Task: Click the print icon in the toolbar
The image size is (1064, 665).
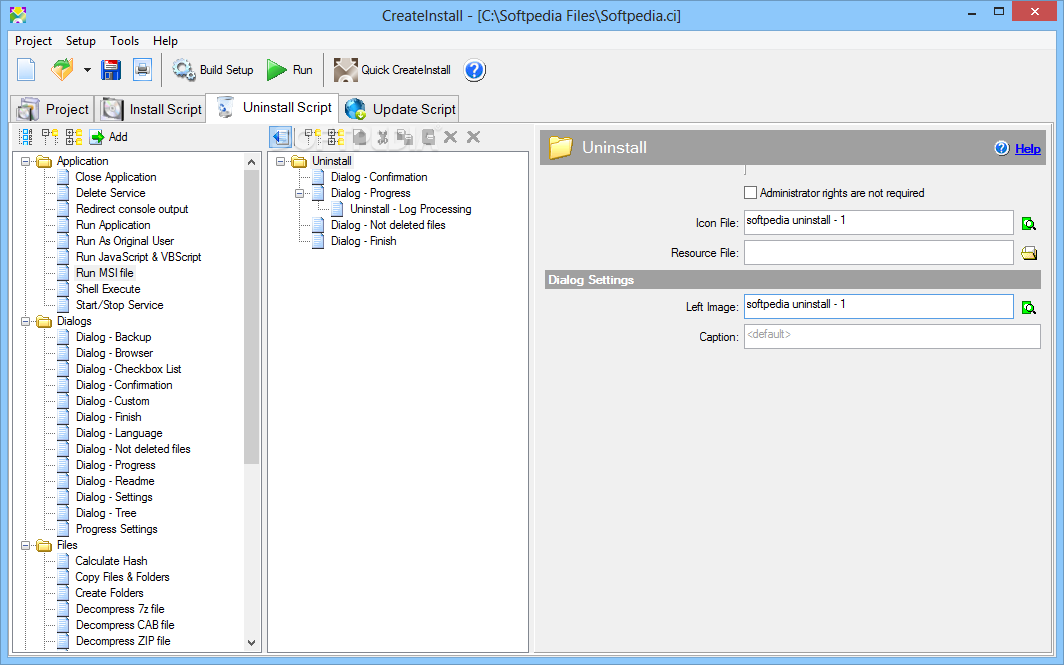Action: (x=142, y=70)
